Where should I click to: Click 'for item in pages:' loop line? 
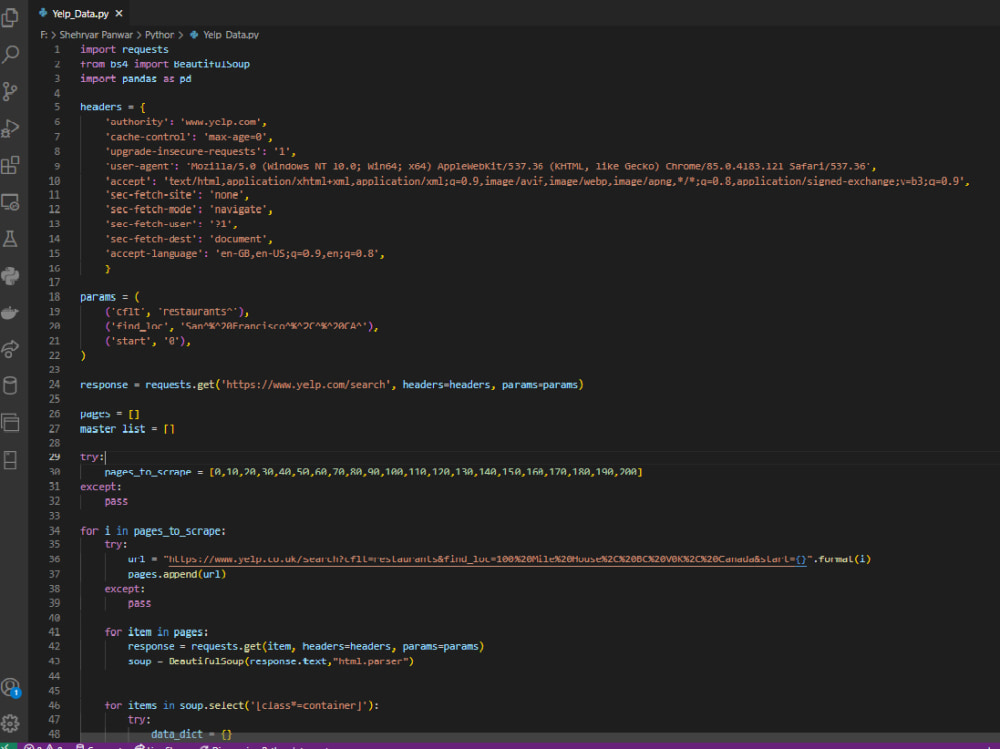click(x=156, y=632)
